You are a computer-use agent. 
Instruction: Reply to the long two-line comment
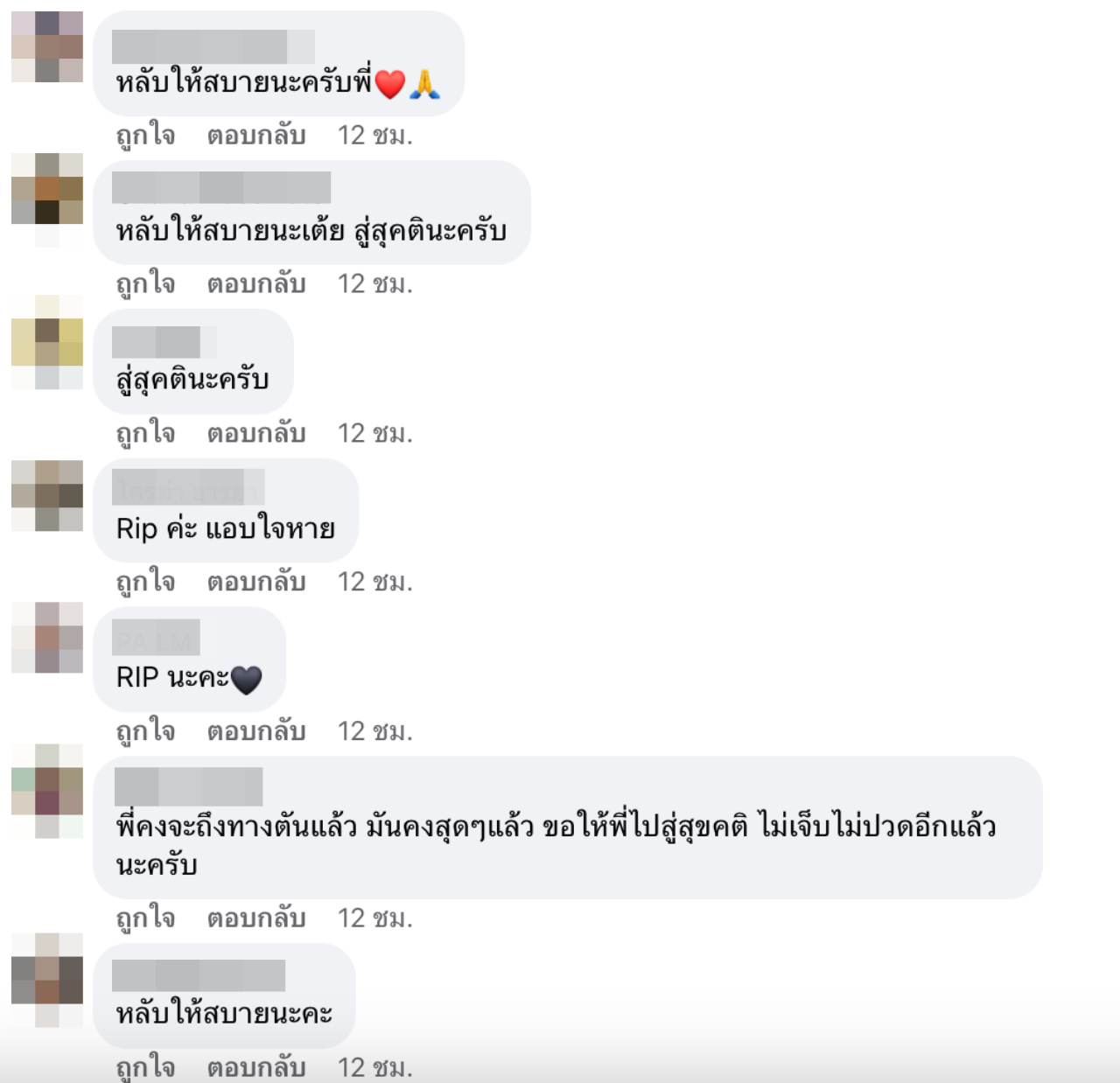[x=256, y=919]
